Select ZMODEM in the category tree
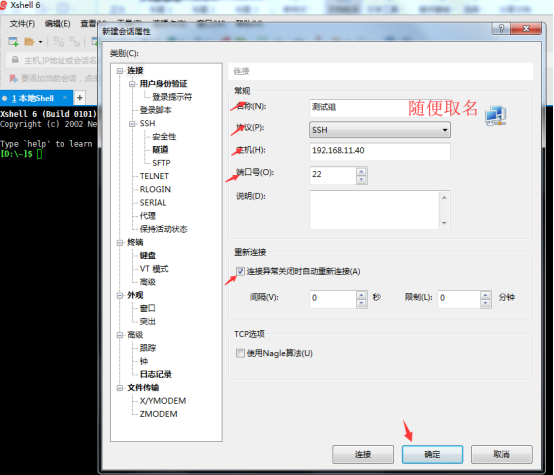This screenshot has height=475, width=554. click(158, 414)
